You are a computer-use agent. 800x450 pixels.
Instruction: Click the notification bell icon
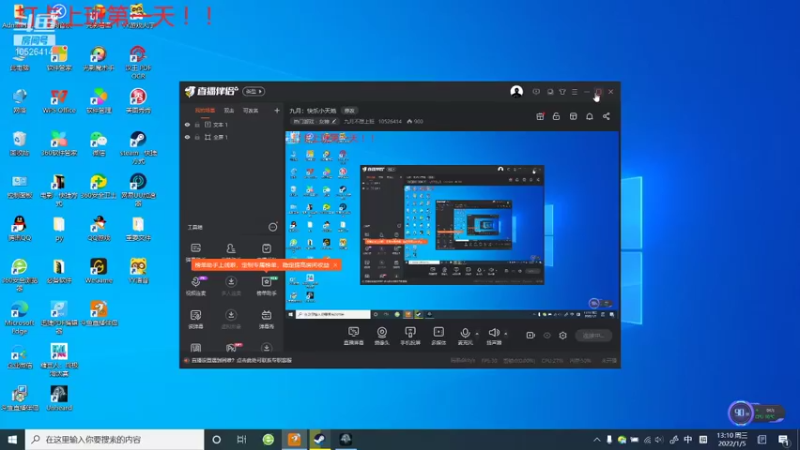point(589,117)
